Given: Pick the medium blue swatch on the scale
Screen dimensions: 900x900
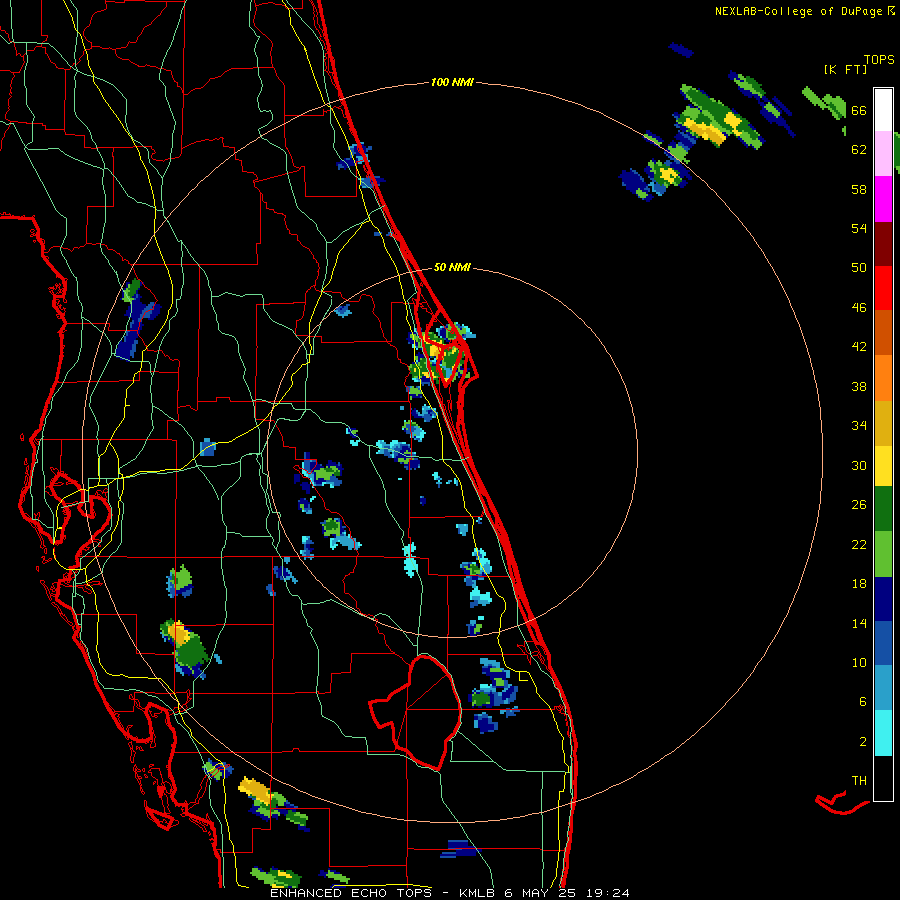Looking at the screenshot, I should click(883, 644).
